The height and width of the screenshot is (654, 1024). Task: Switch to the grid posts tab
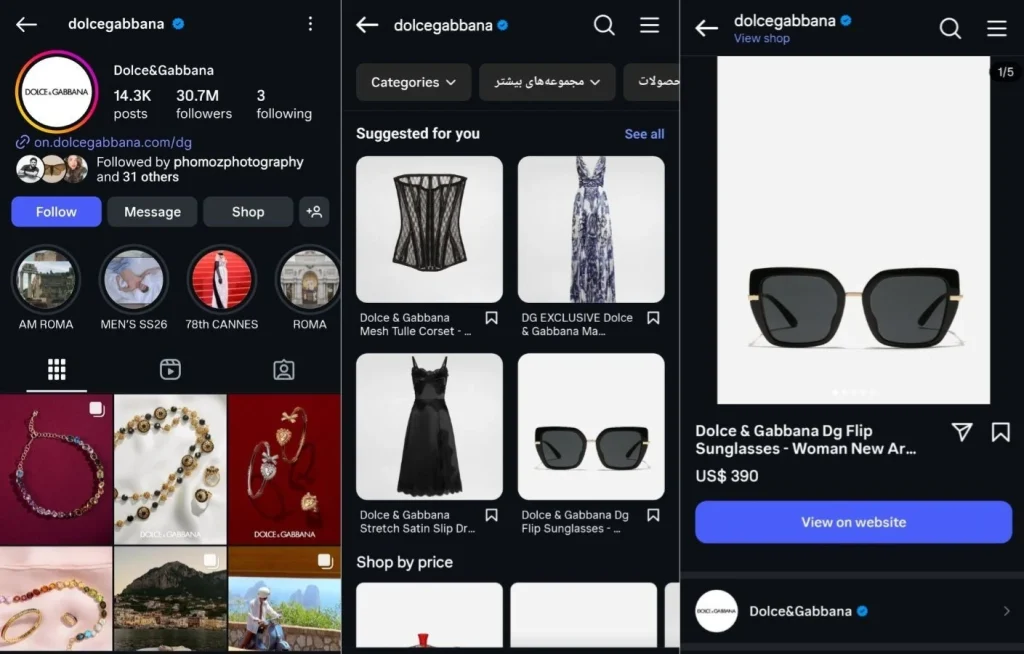point(57,370)
